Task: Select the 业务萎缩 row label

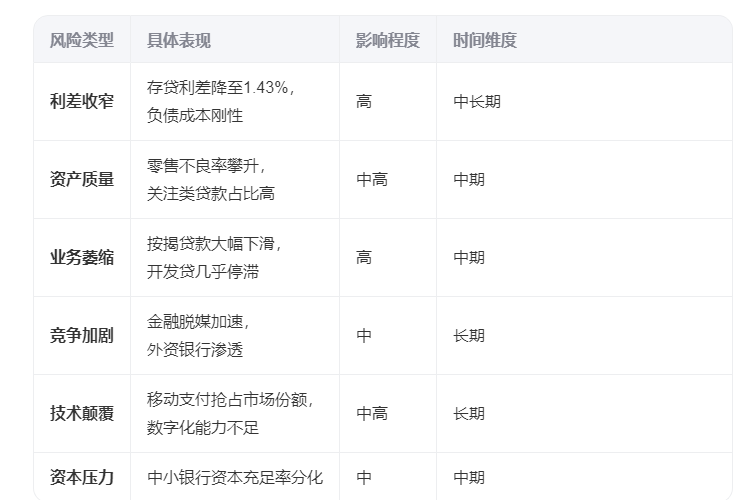Action: coord(82,258)
